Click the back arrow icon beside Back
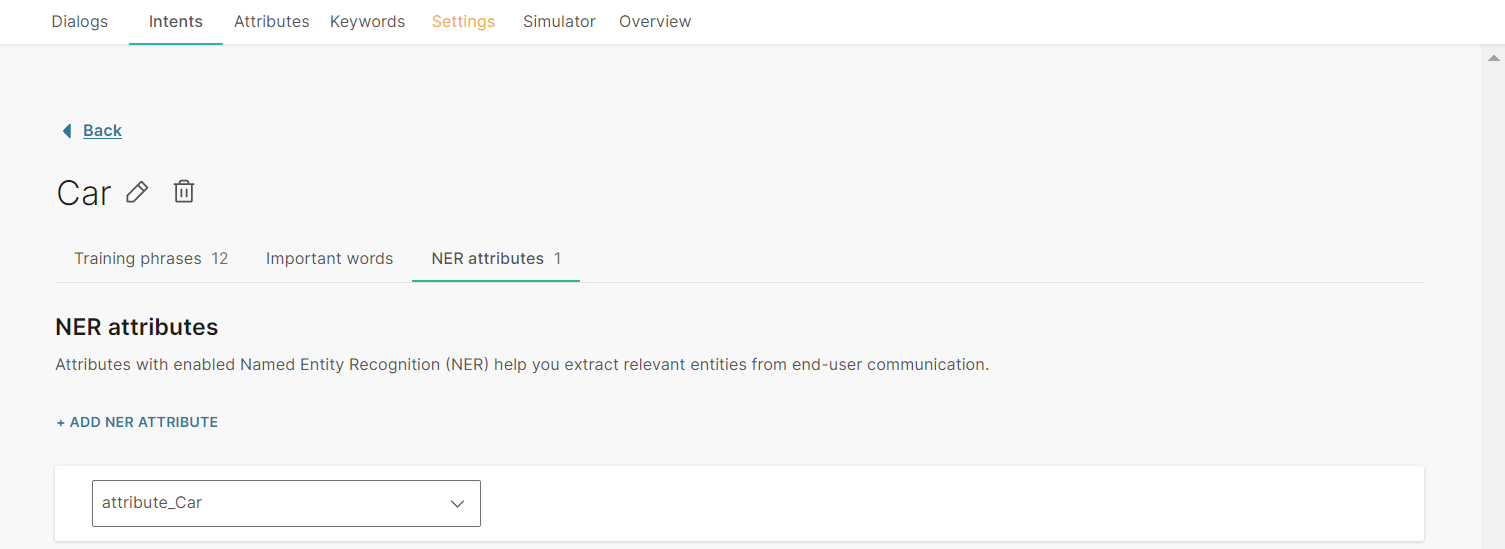The width and height of the screenshot is (1505, 549). coord(67,131)
